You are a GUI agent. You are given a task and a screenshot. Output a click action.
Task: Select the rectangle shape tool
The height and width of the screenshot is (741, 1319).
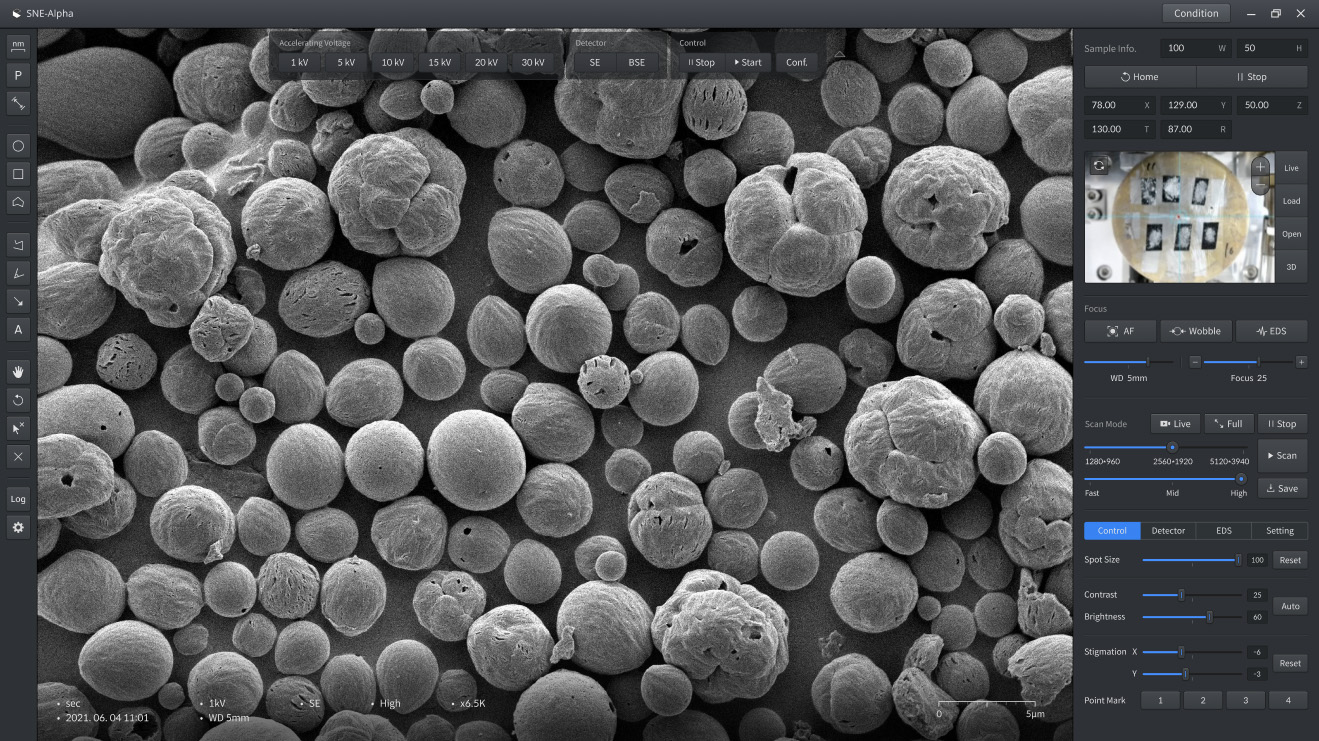point(18,174)
